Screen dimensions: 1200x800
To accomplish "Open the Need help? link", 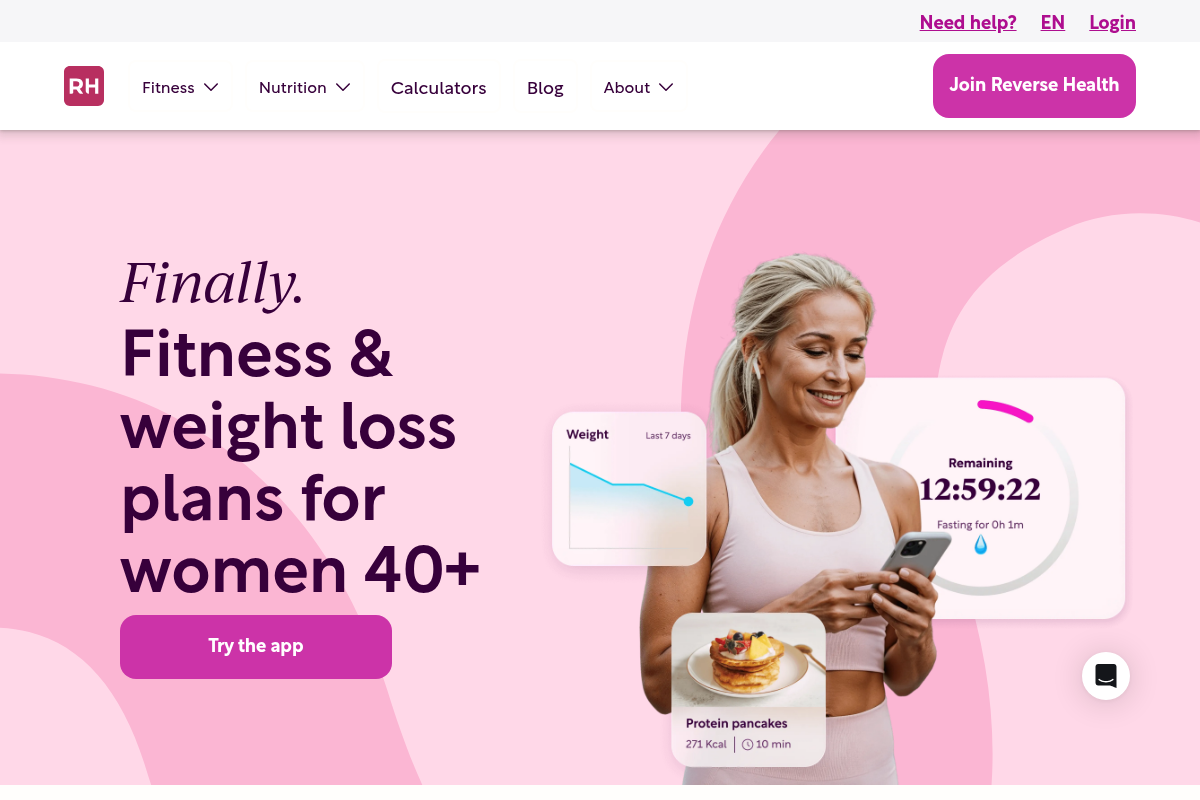I will click(968, 22).
